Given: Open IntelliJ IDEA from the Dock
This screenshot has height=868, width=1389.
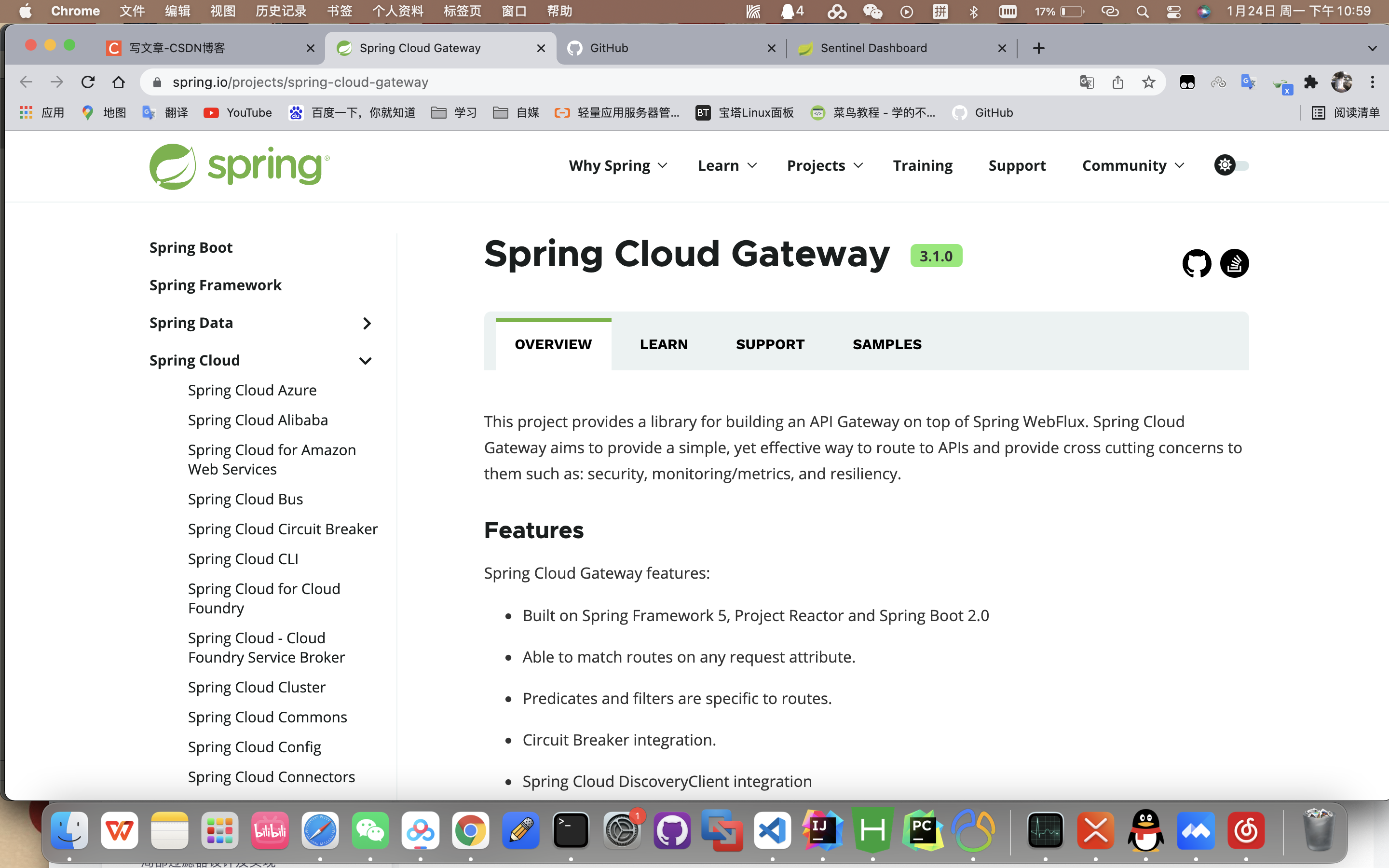Looking at the screenshot, I should point(822,830).
